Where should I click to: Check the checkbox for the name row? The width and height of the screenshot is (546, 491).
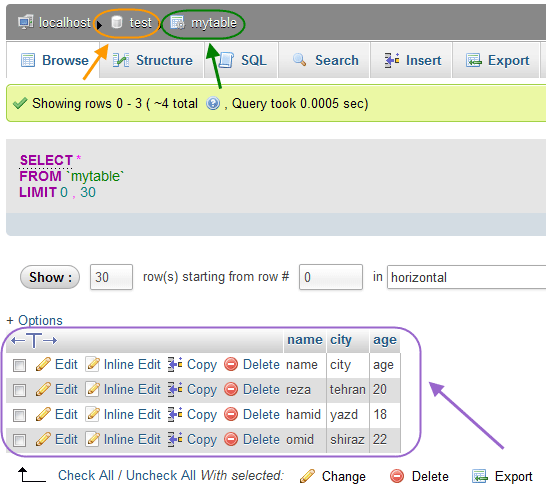[x=19, y=365]
